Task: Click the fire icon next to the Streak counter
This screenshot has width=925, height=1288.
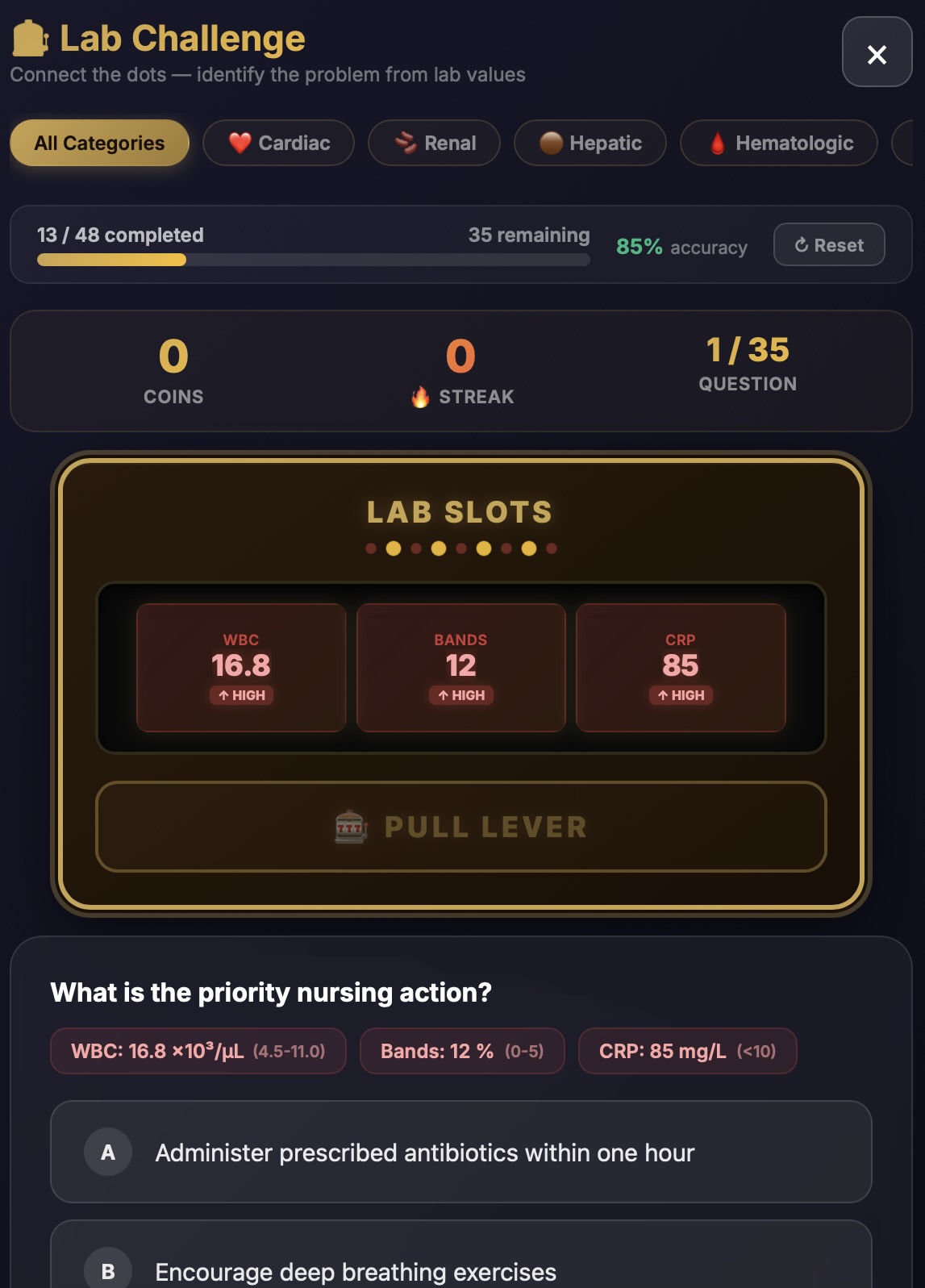Action: [x=420, y=396]
